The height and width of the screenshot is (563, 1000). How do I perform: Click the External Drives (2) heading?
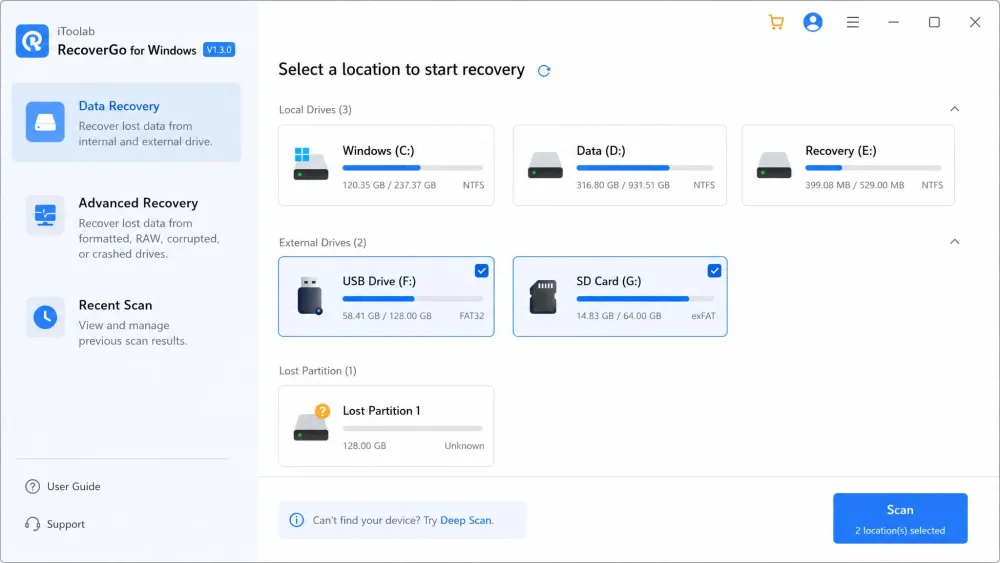tap(323, 242)
